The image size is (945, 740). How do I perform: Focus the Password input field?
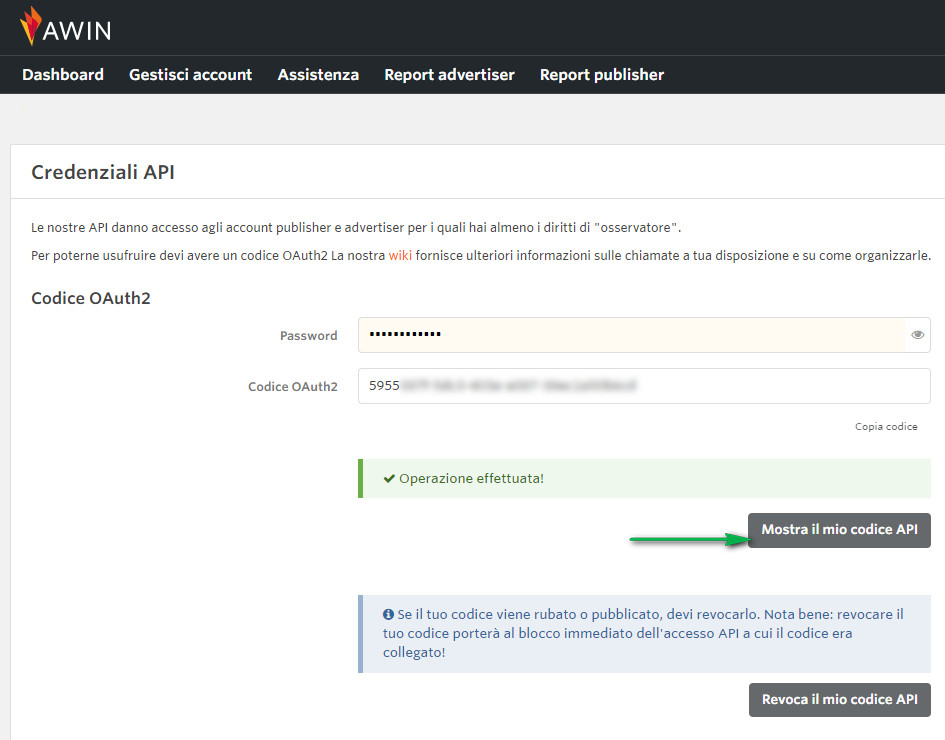pos(630,335)
